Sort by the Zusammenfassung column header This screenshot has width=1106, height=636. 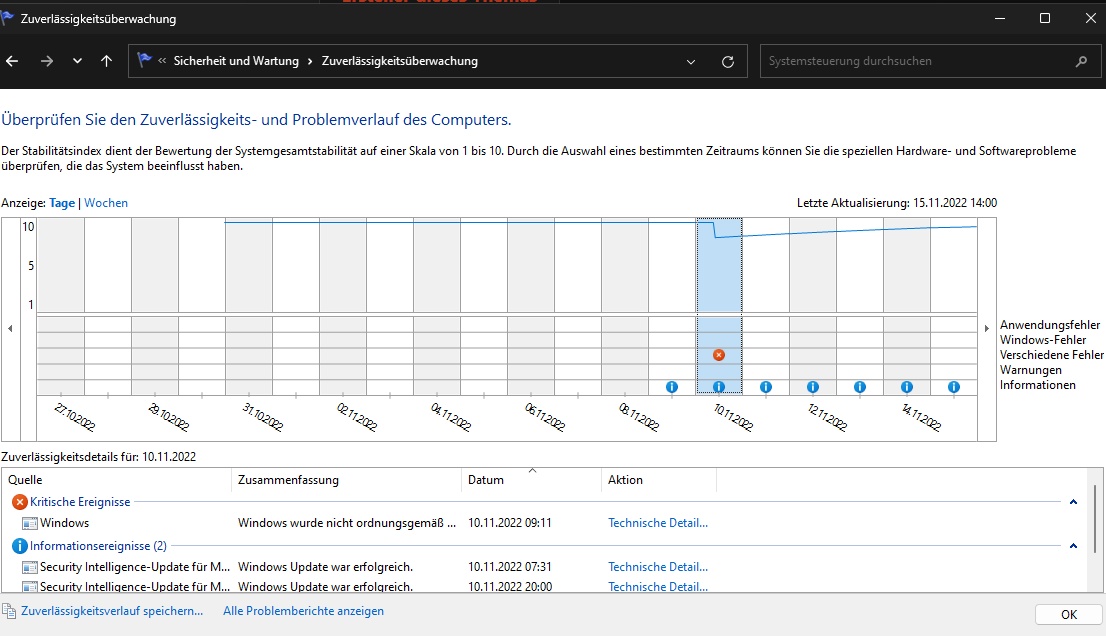click(346, 480)
